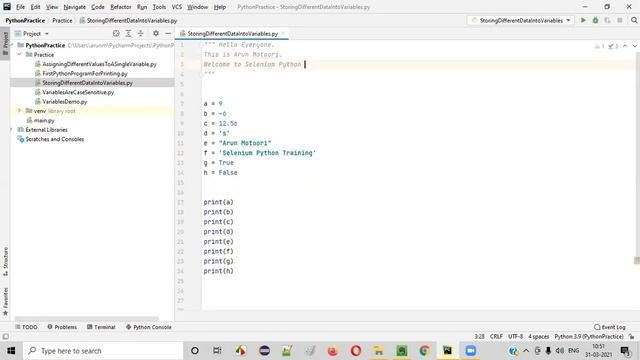Expand all nodes in Project panel
Image resolution: width=640 pixels, height=360 pixels.
pos(128,33)
